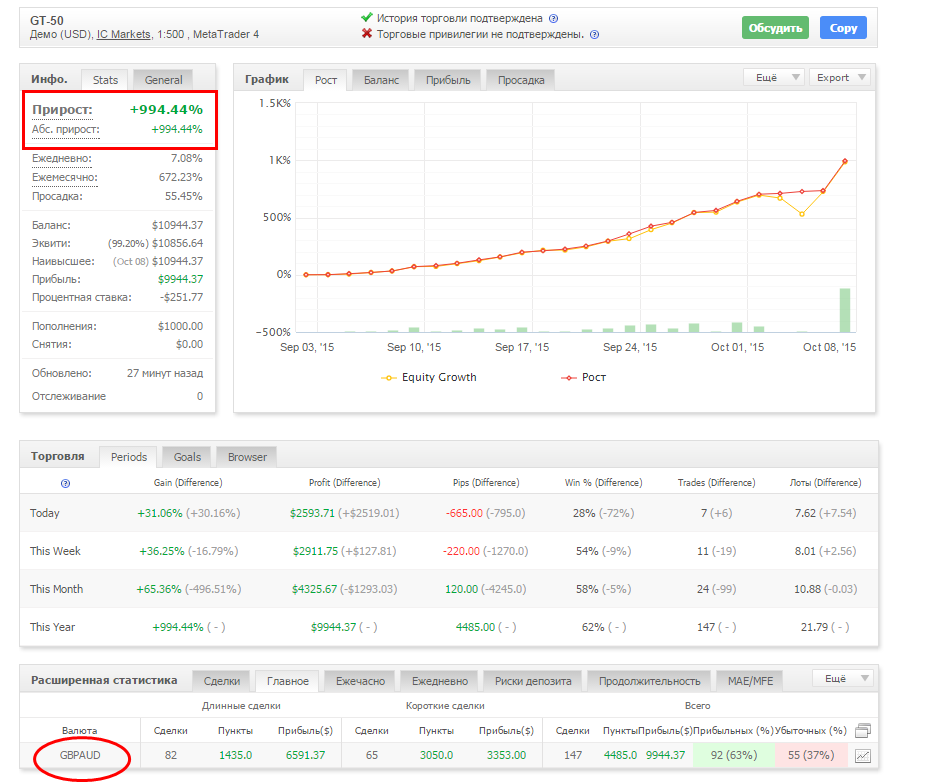The height and width of the screenshot is (784, 931).
Task: Open the Продолжительность tab
Action: coord(650,681)
